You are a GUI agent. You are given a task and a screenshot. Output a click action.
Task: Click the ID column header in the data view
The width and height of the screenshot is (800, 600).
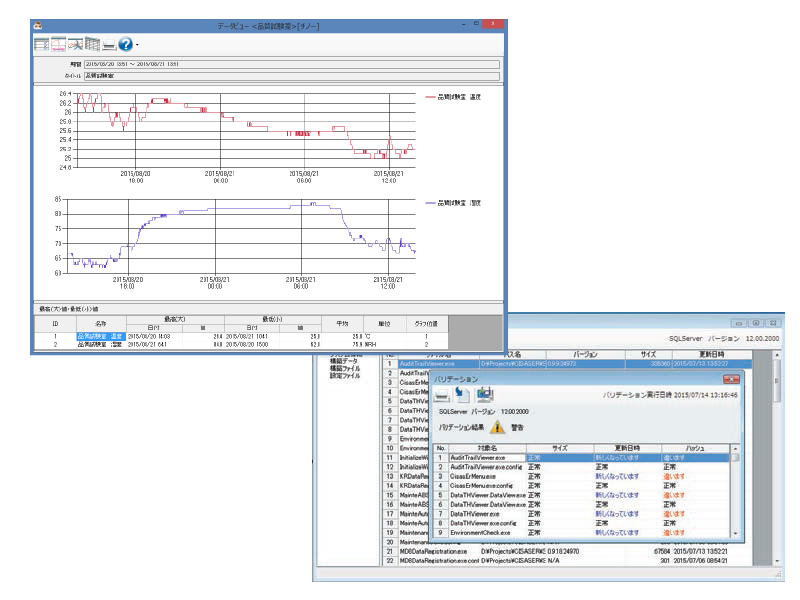55,323
